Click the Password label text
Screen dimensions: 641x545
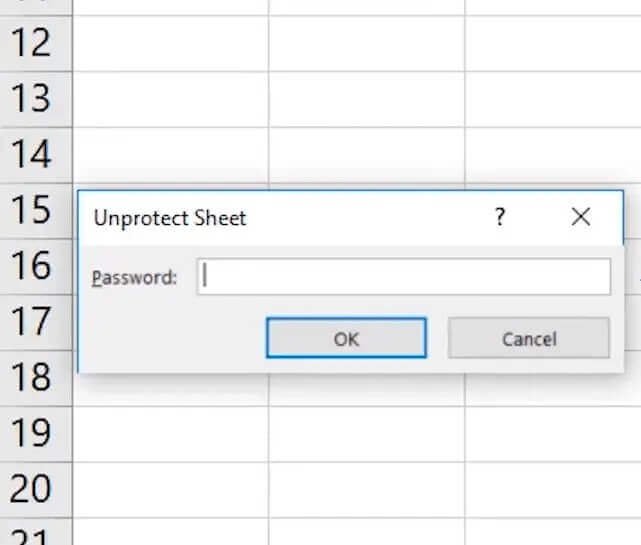coord(134,278)
